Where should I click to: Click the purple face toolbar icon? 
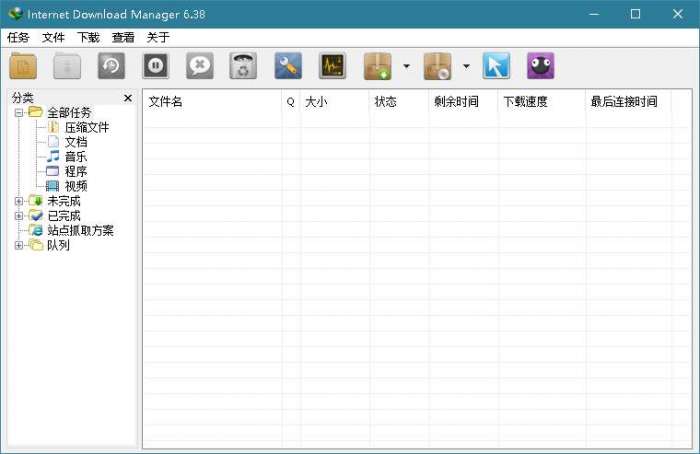click(540, 66)
